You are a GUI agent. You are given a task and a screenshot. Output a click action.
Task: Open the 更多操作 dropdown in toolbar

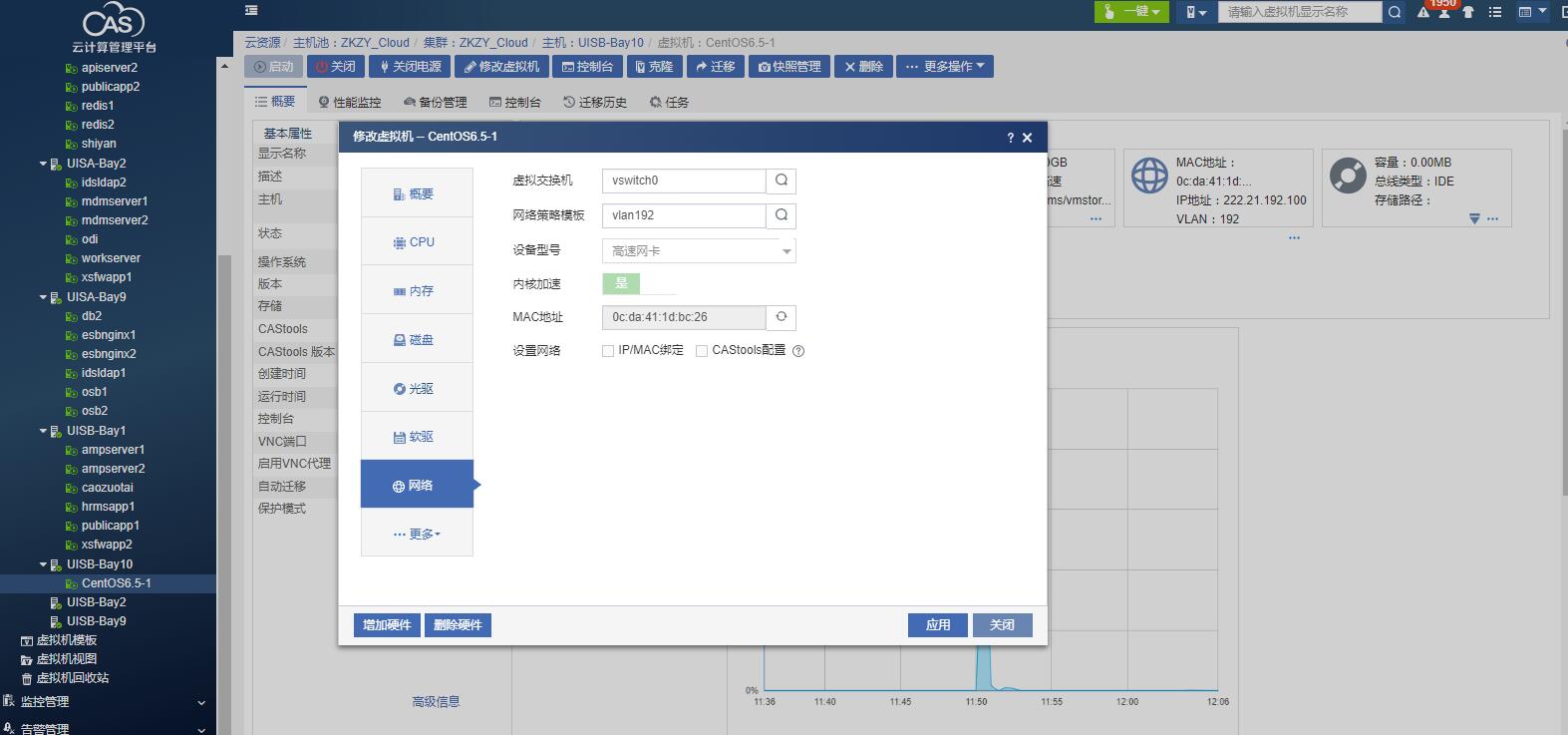[x=944, y=67]
